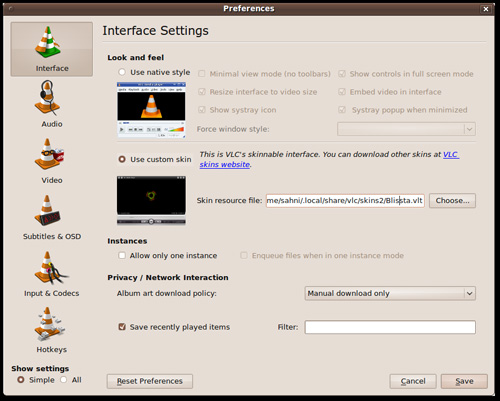
Task: Click the Show settings label
Action: (40, 369)
